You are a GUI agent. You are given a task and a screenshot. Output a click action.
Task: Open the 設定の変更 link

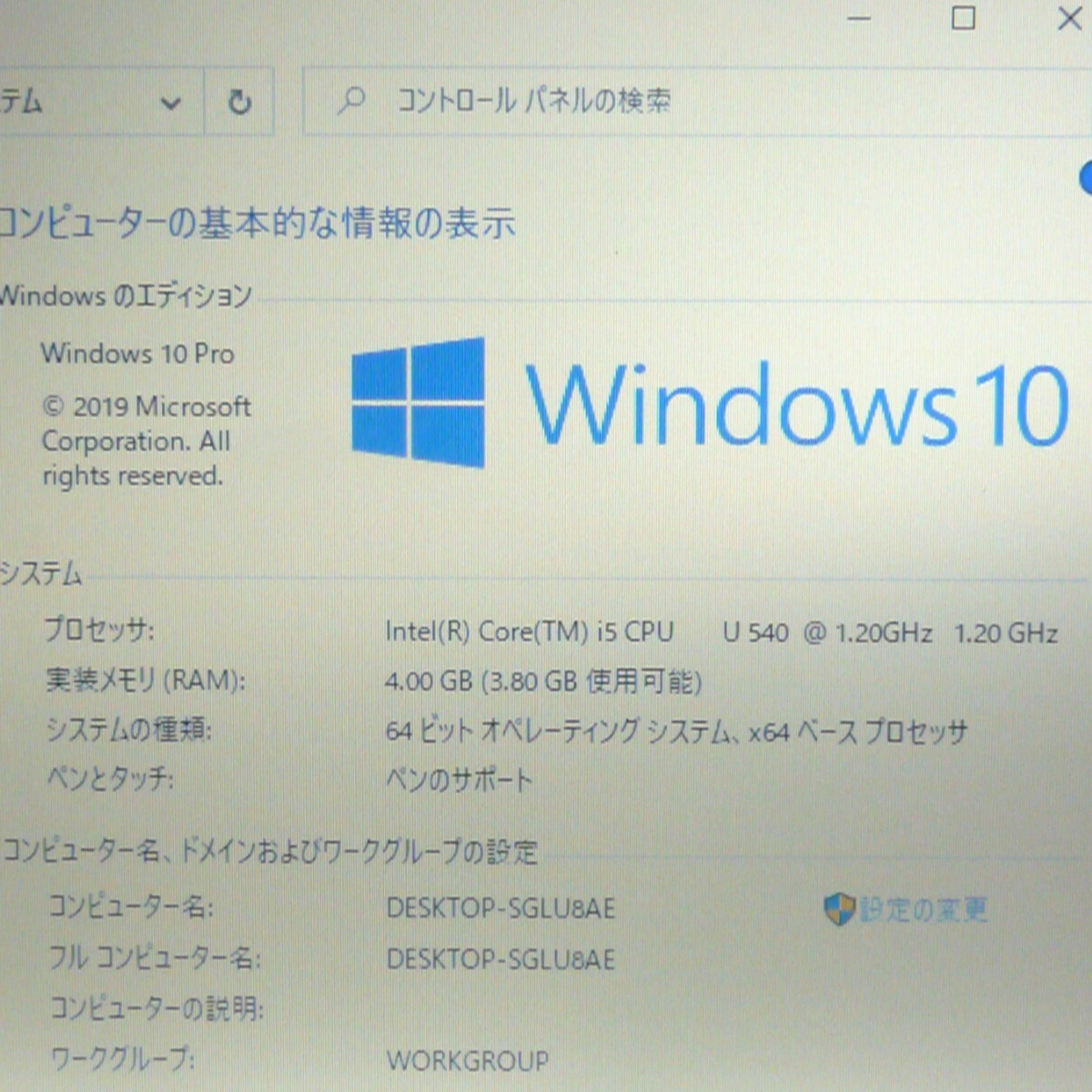924,908
